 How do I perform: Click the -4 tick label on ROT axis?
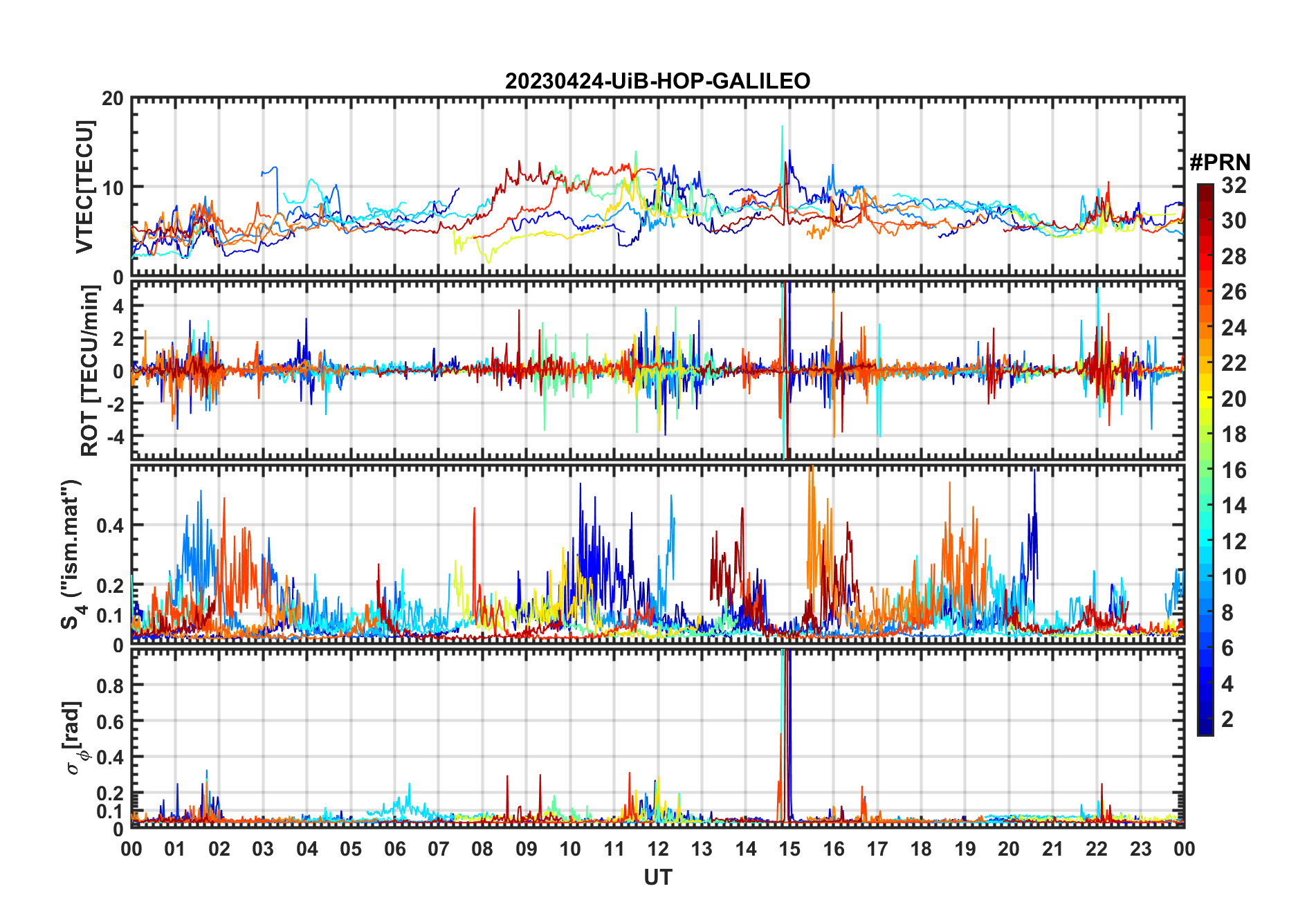(x=113, y=436)
